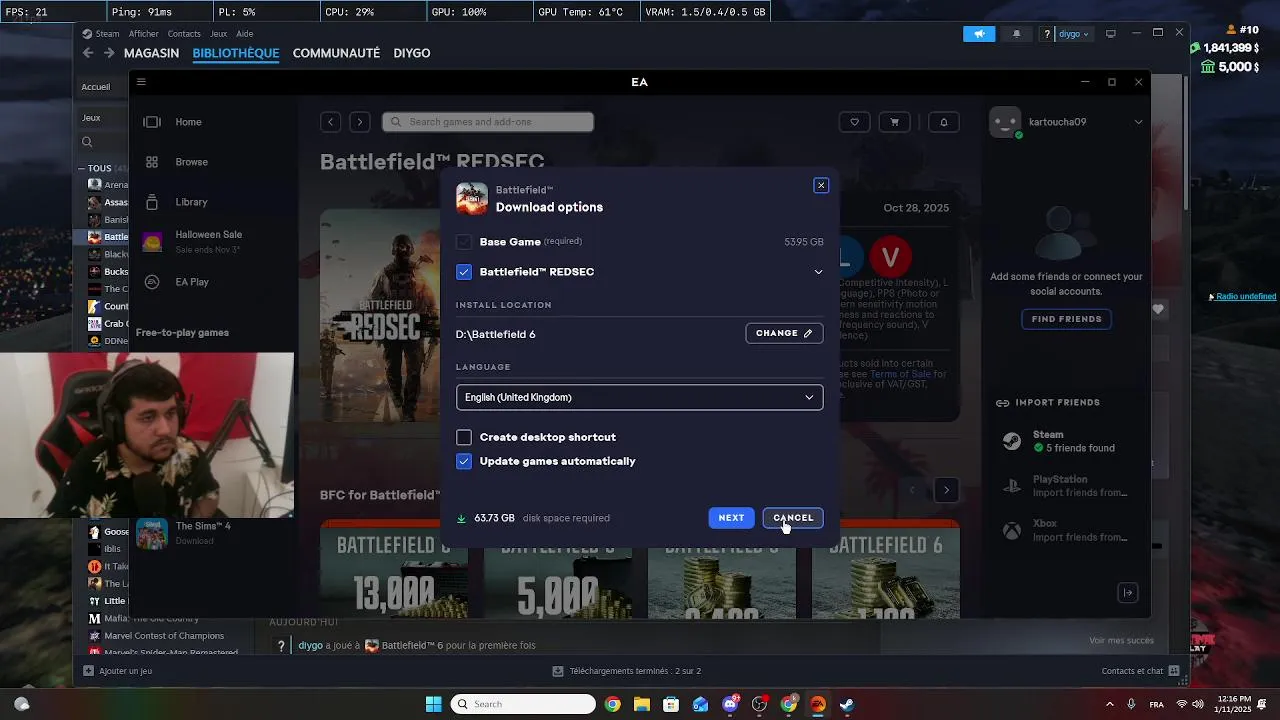Image resolution: width=1280 pixels, height=720 pixels.
Task: Collapse the TOUS games category in Steam
Action: click(x=82, y=169)
